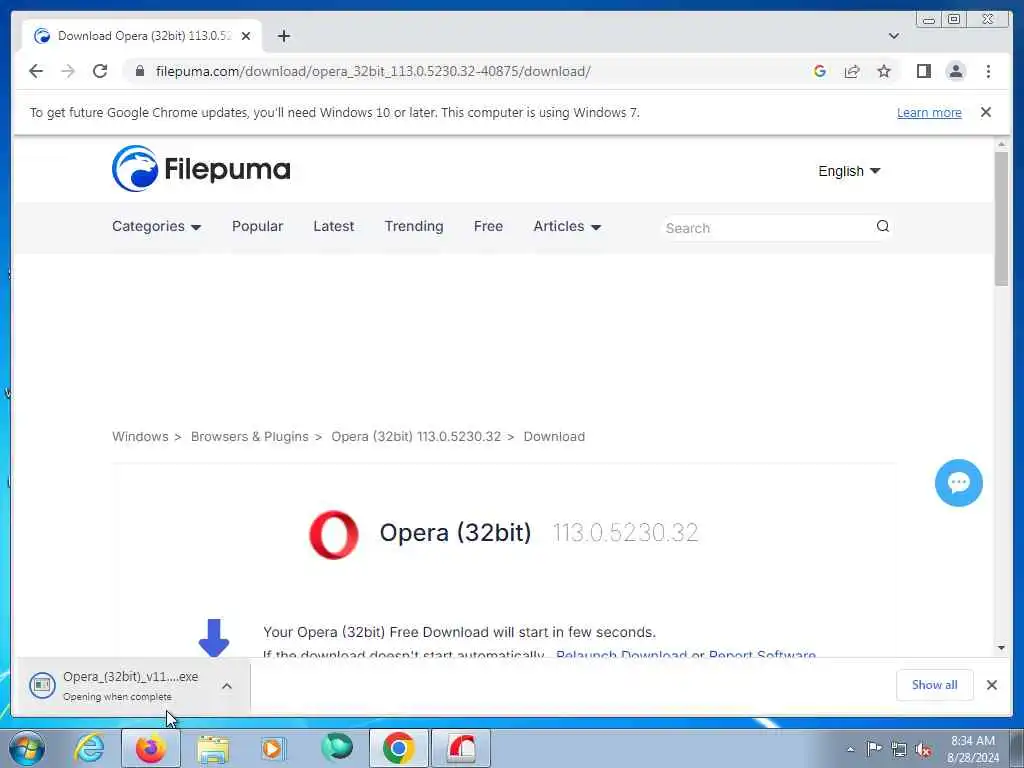Click the scrollbar up arrow

coord(1001,144)
